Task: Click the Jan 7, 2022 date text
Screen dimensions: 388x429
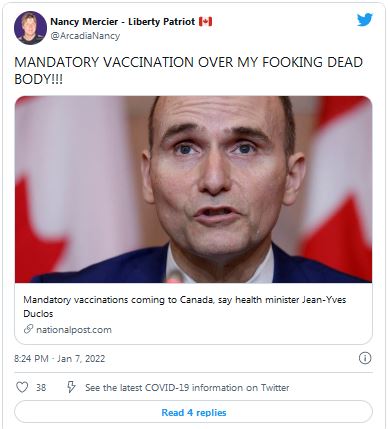Action: click(81, 359)
